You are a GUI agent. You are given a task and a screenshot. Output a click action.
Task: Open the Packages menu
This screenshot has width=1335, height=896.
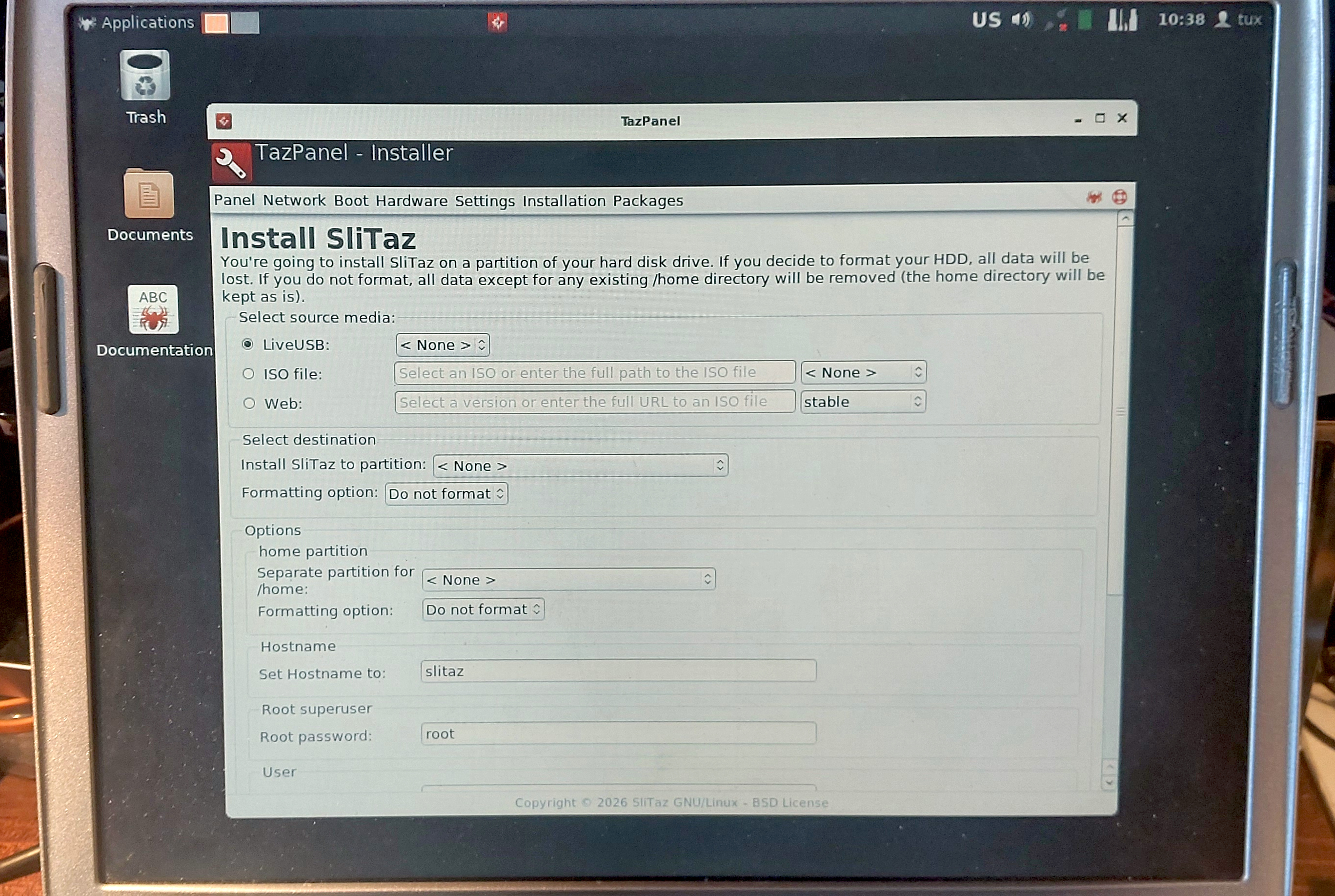(x=648, y=201)
